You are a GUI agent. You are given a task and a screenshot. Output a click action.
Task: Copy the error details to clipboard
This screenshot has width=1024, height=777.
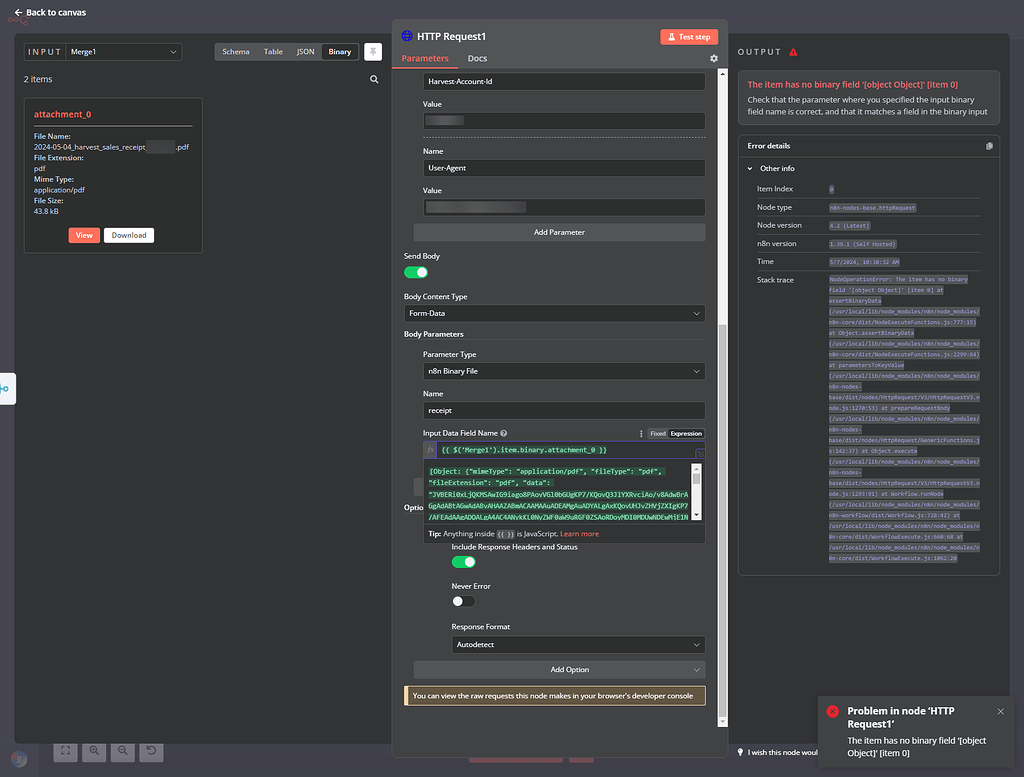click(x=989, y=145)
